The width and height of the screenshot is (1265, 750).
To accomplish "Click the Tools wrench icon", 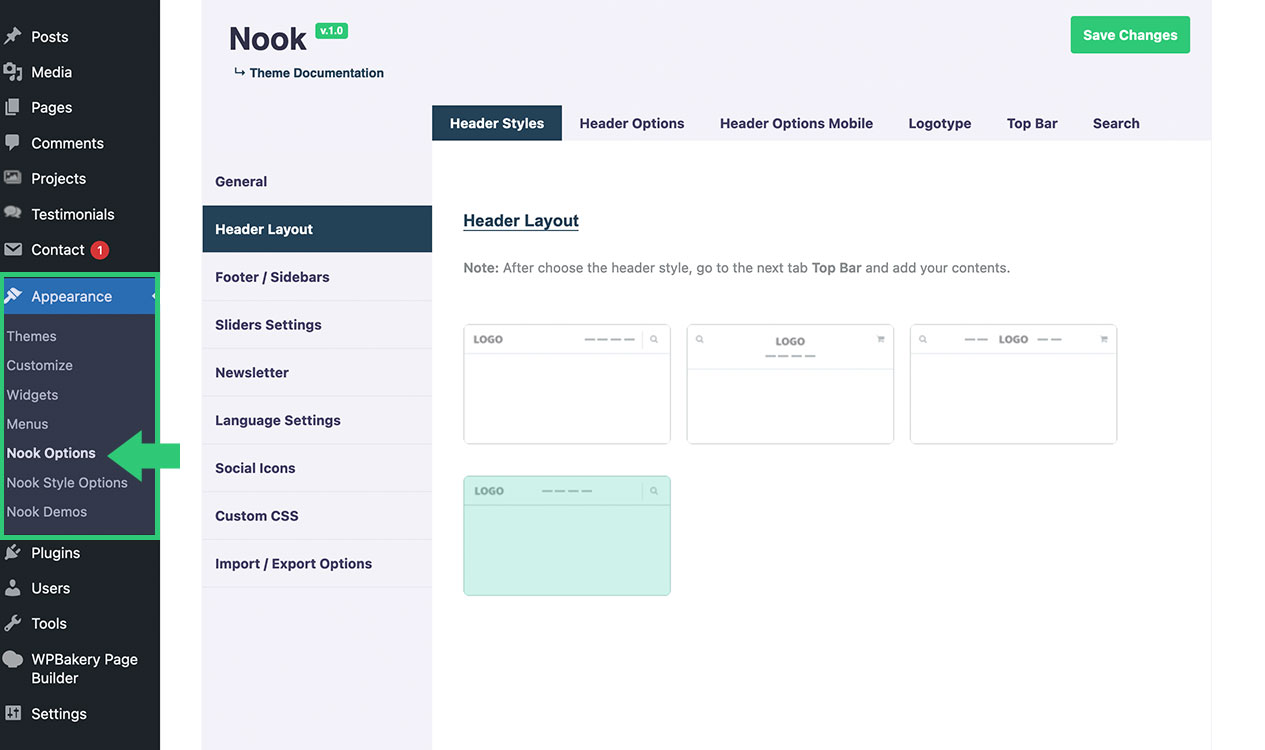I will 12,623.
